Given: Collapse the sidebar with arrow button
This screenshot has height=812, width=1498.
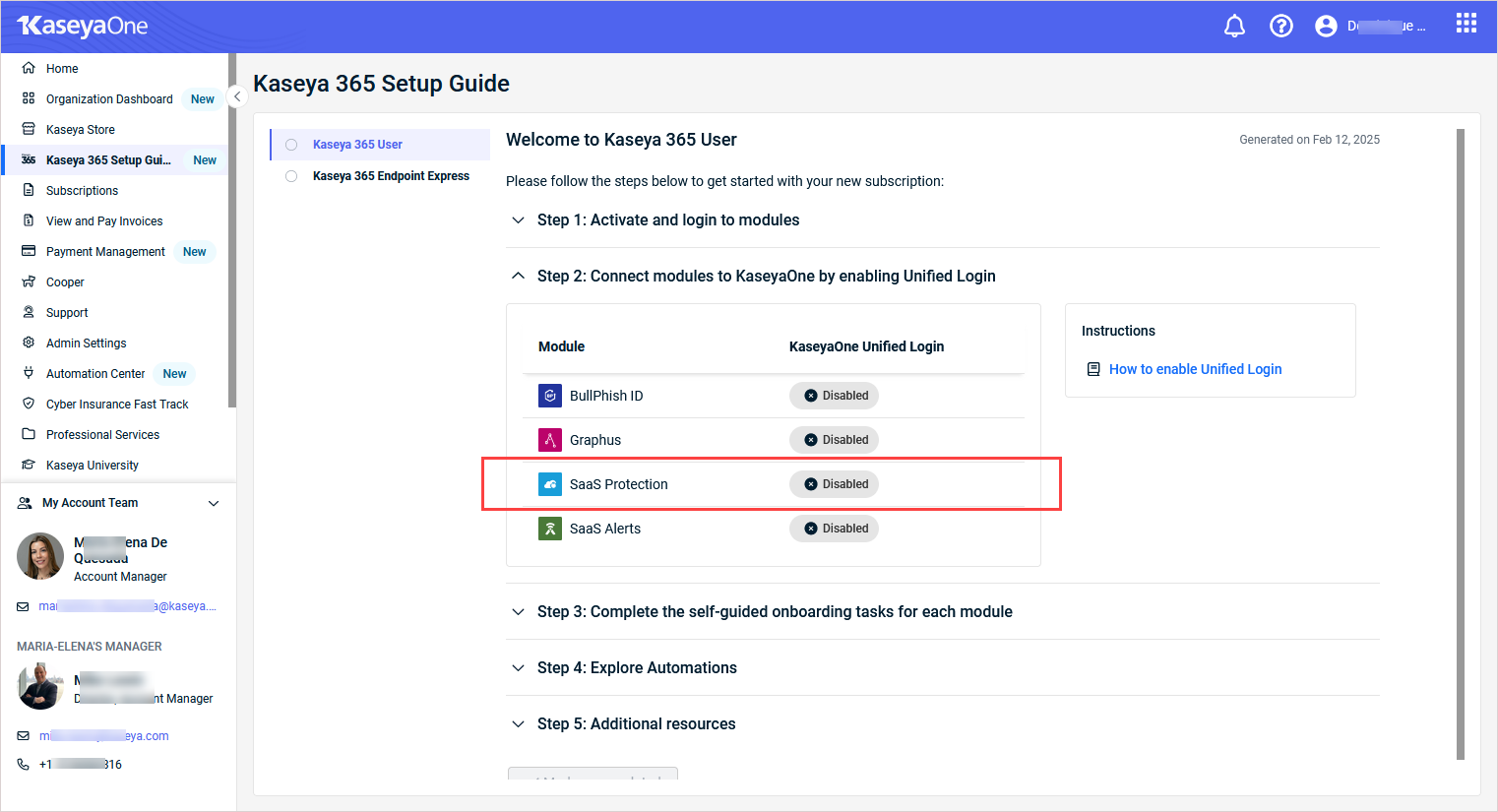Looking at the screenshot, I should tap(237, 96).
